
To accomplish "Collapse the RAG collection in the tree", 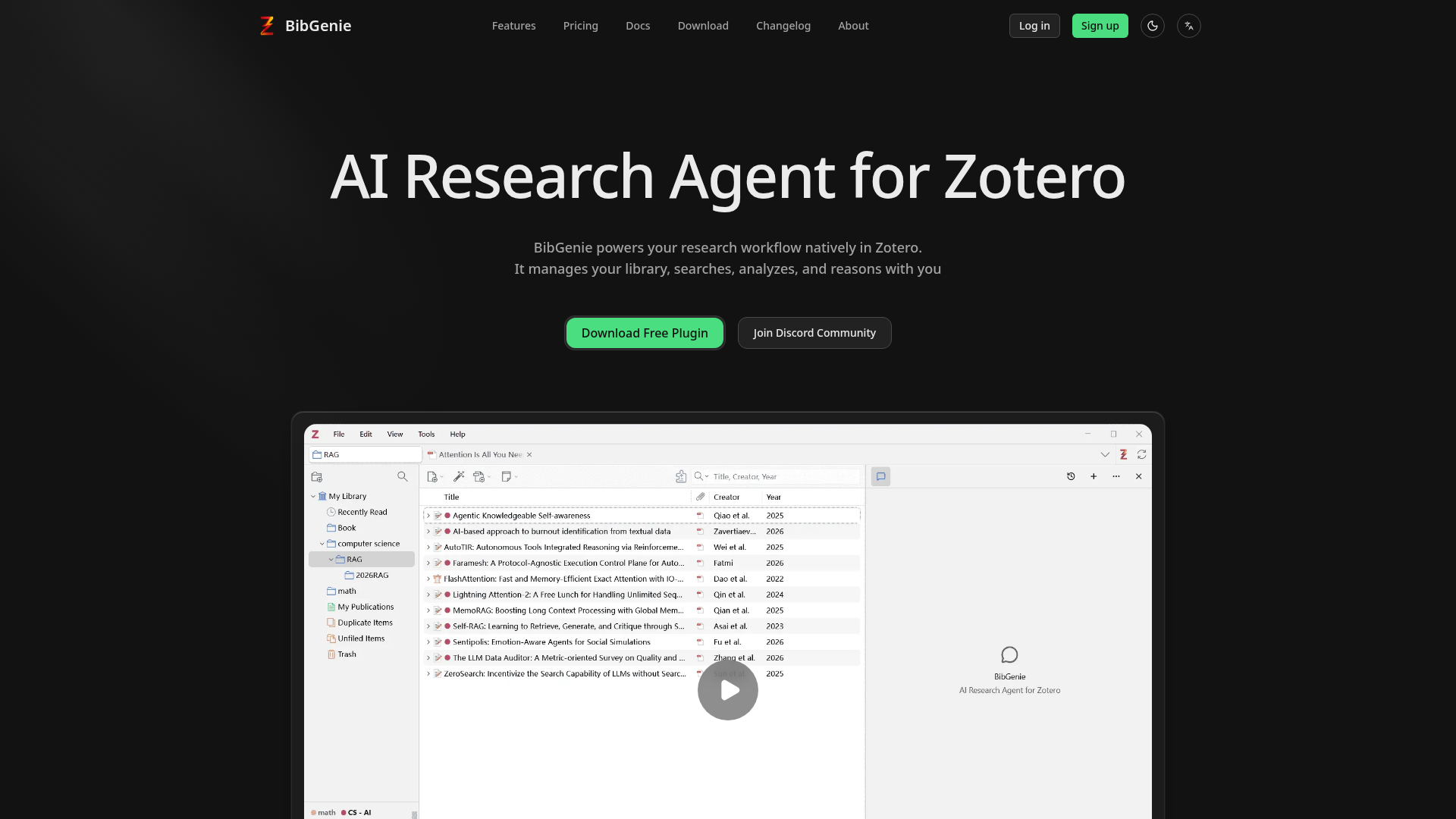I will coord(331,560).
